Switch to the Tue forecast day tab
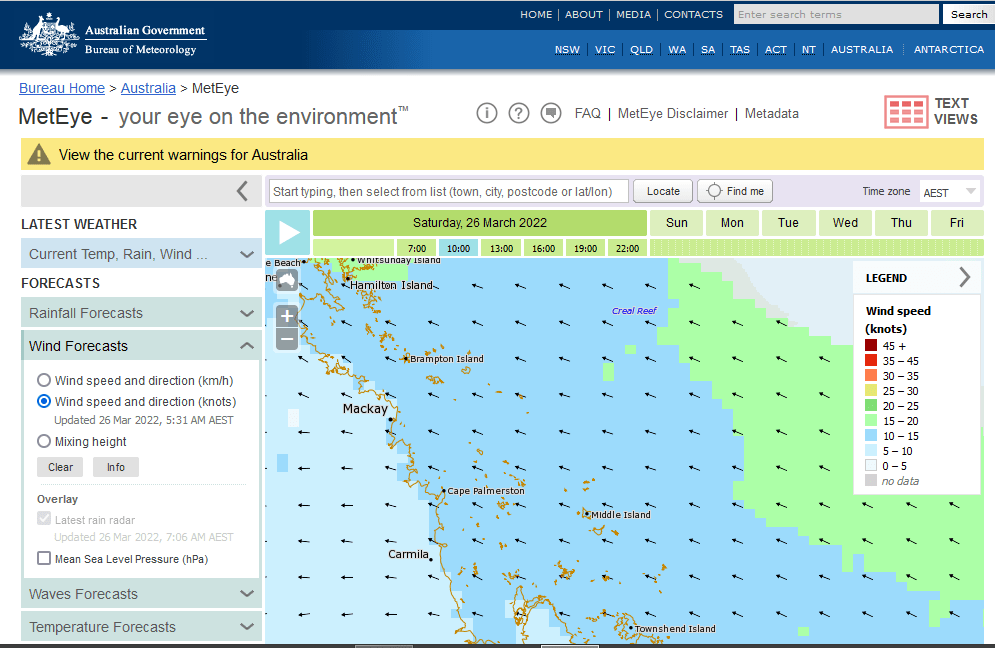 coord(788,222)
